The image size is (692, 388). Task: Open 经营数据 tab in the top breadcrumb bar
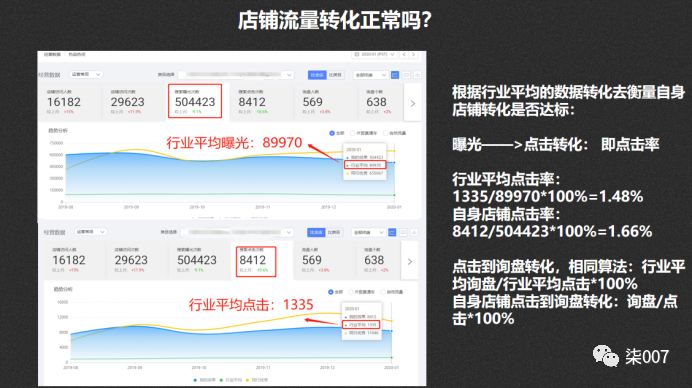tap(52, 54)
